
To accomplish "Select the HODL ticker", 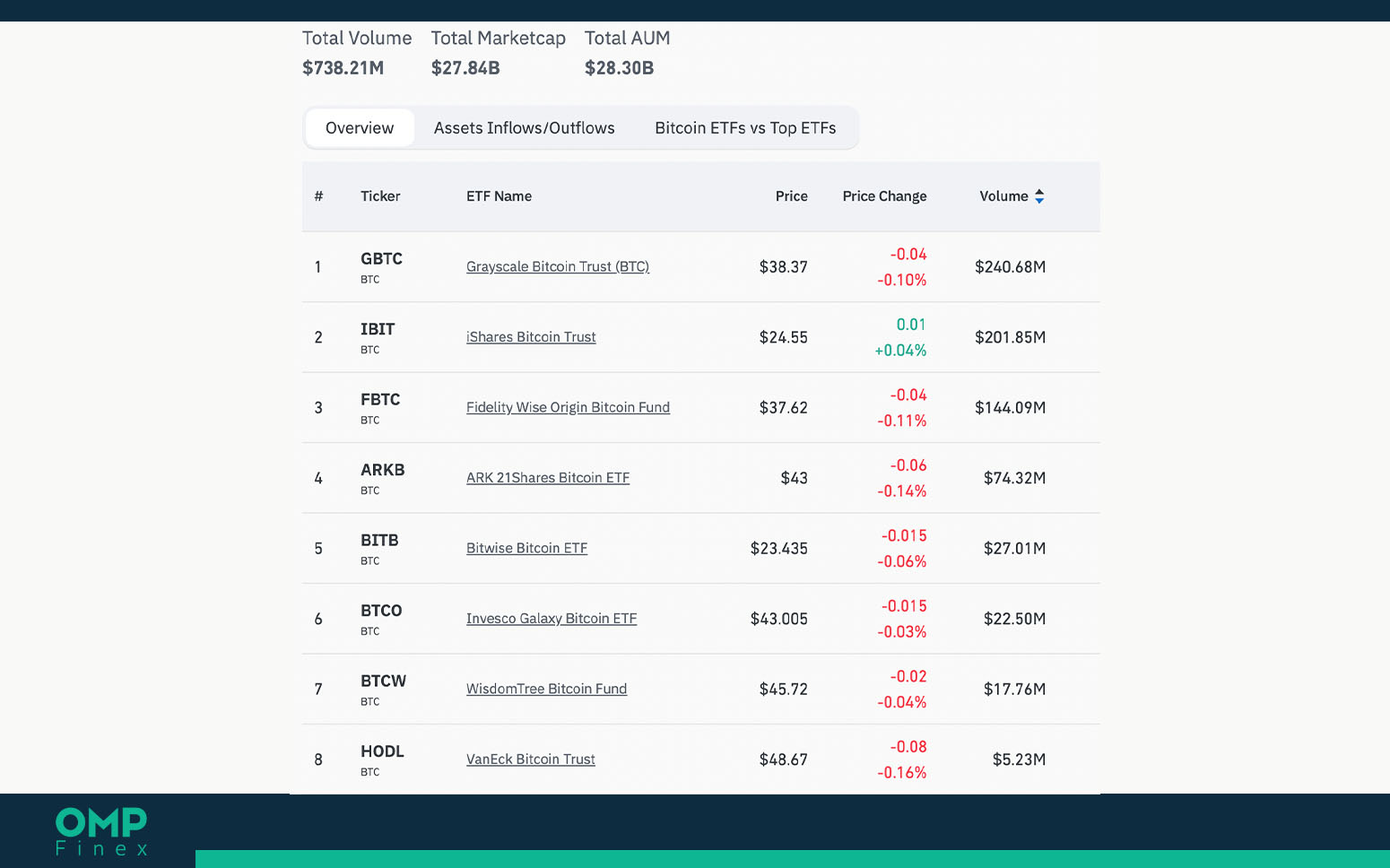I will (382, 751).
